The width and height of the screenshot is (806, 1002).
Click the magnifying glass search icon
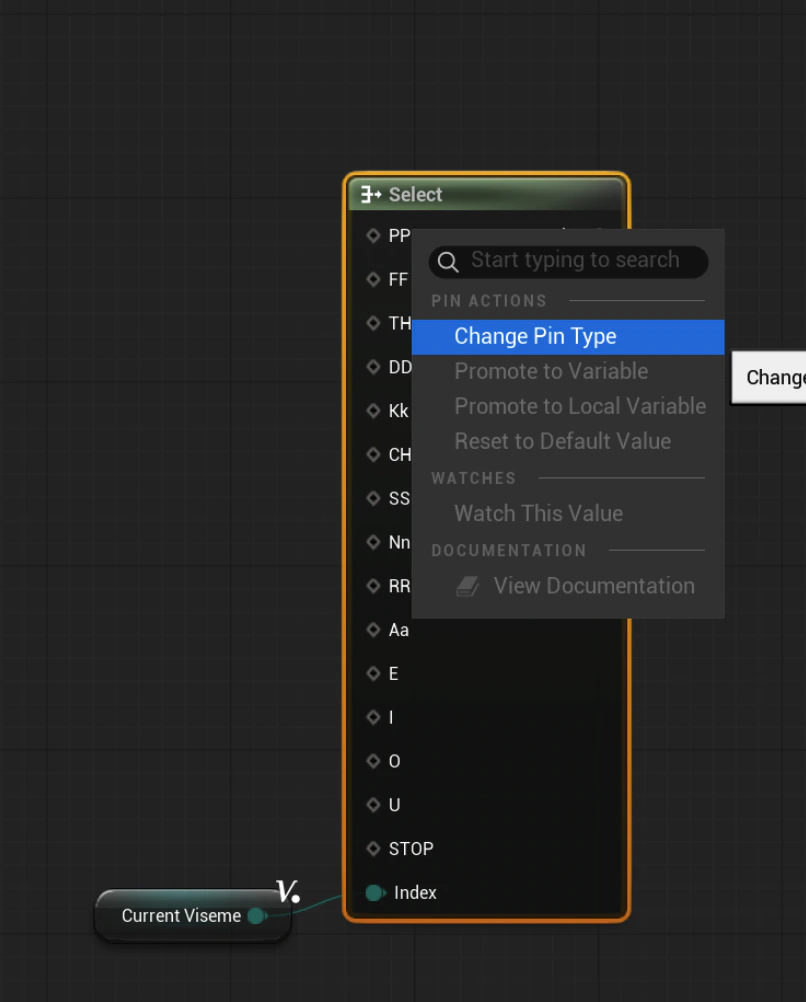[447, 261]
